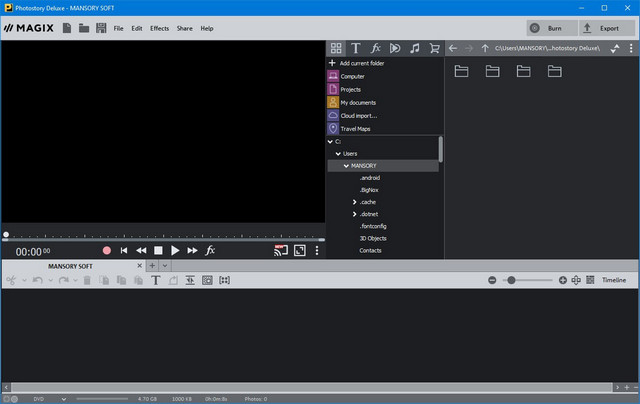Open the Effects menu
640x404 pixels.
tap(159, 28)
